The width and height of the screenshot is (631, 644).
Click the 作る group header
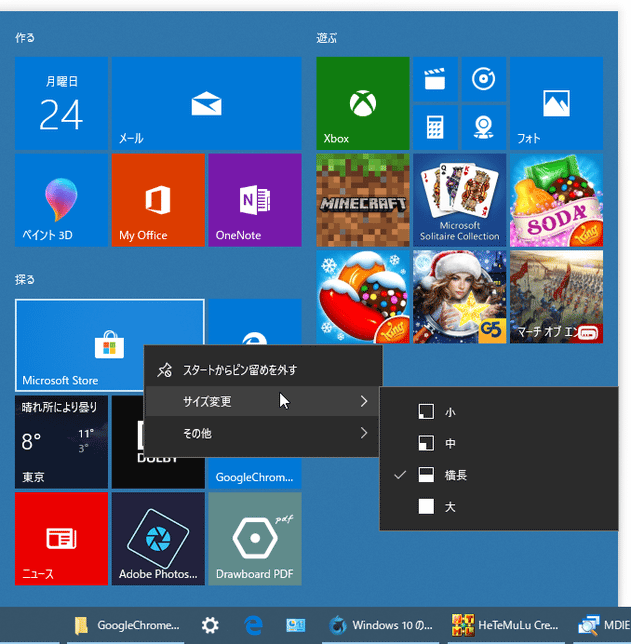(x=25, y=38)
